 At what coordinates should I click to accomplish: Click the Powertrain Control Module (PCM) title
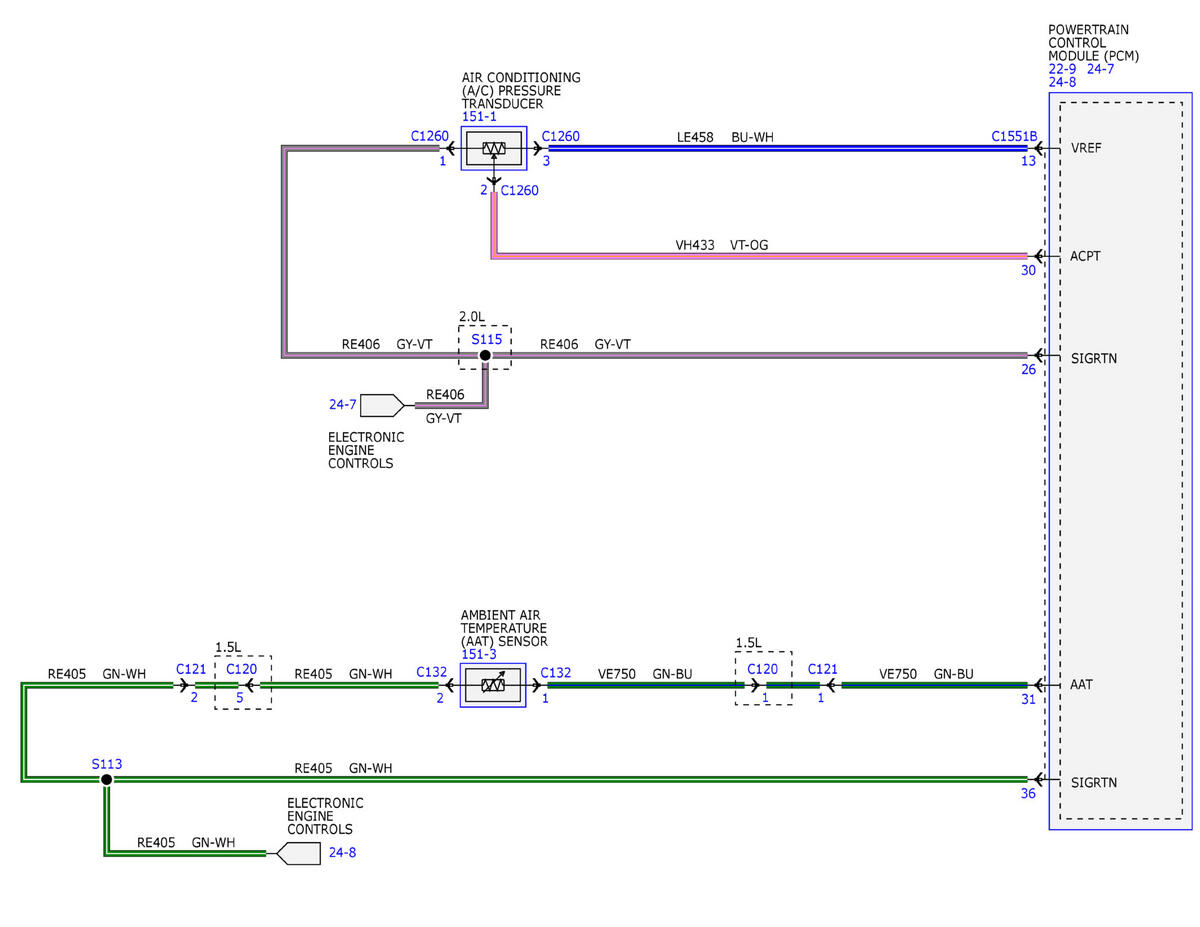[1094, 43]
